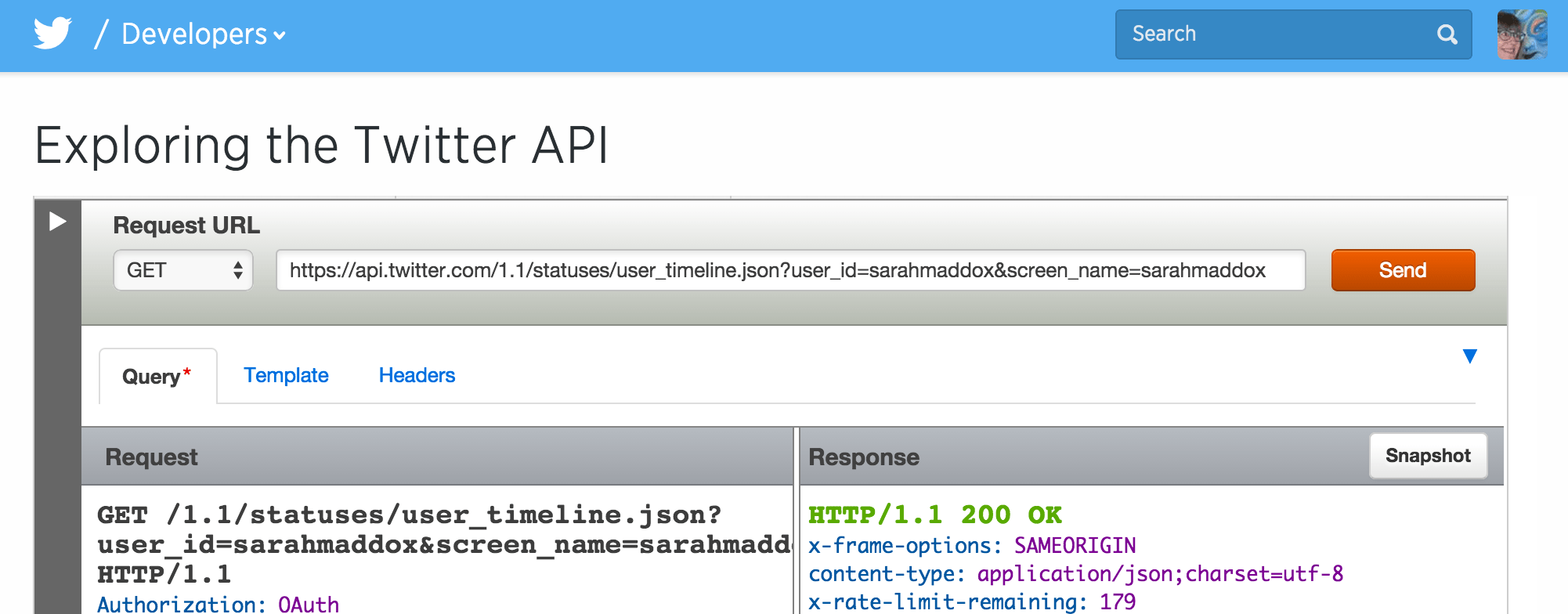The width and height of the screenshot is (1568, 614).
Task: Open the user profile avatar
Action: [x=1522, y=34]
